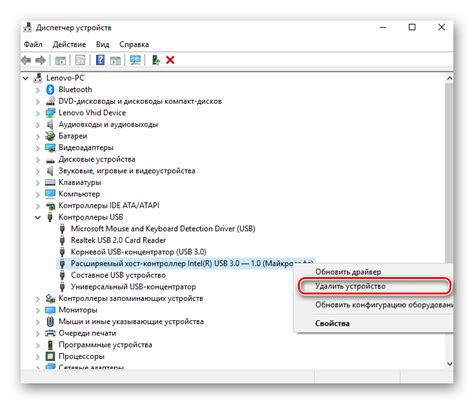The height and width of the screenshot is (404, 474).
Task: Expand the Клавиатуры category
Action: pyautogui.click(x=38, y=183)
